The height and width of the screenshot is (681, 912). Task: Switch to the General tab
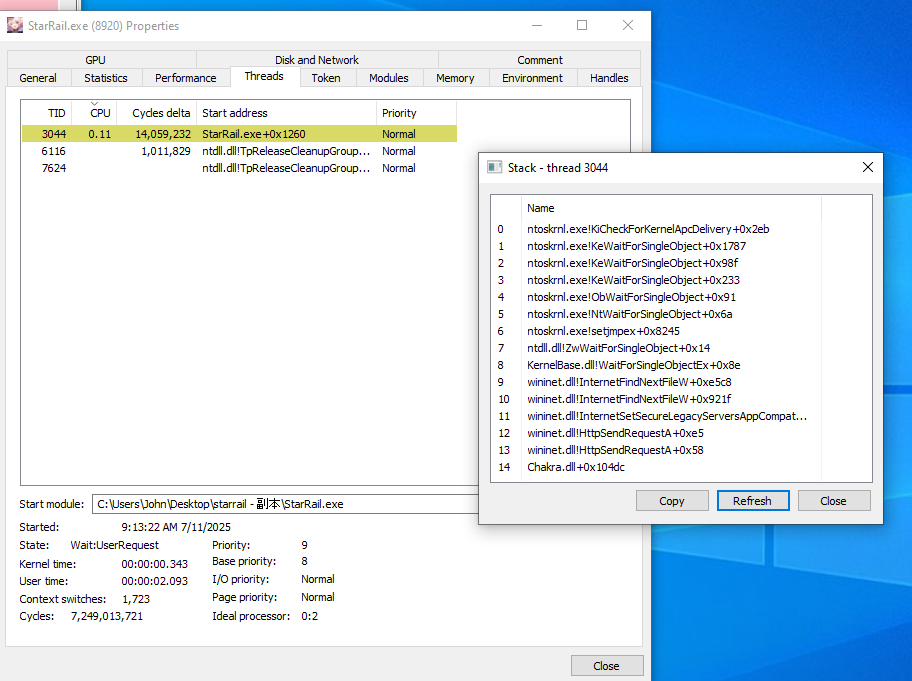click(x=38, y=78)
